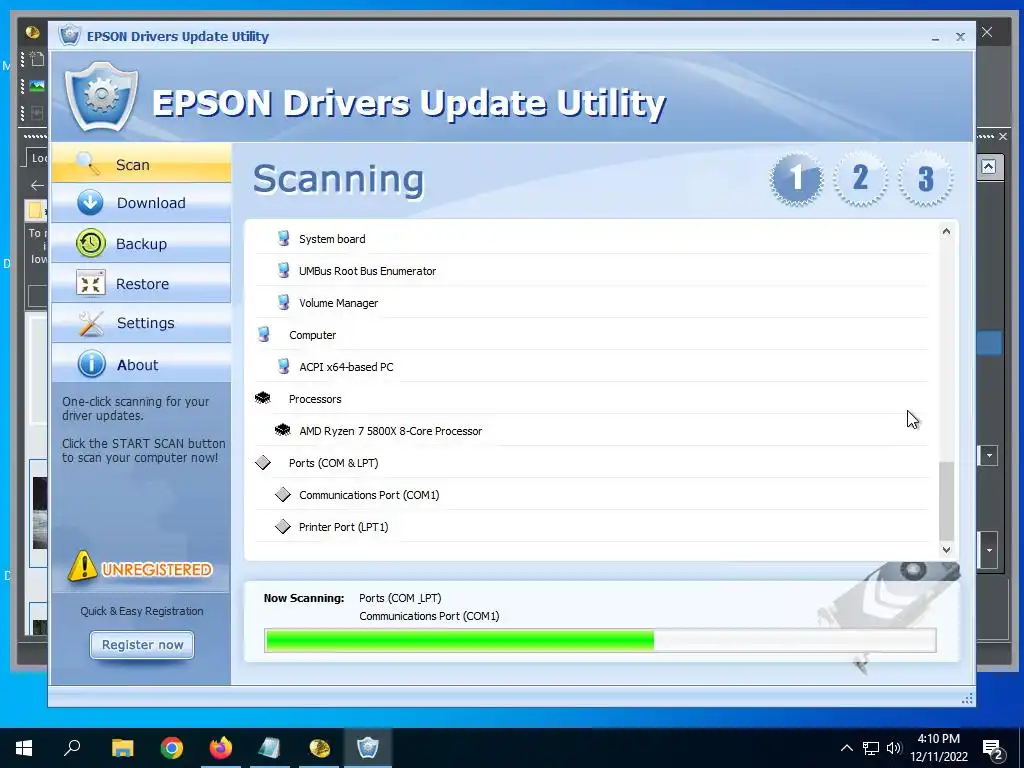This screenshot has width=1024, height=768.
Task: Select AMD Ryzen 7 5800X processor row
Action: click(591, 430)
